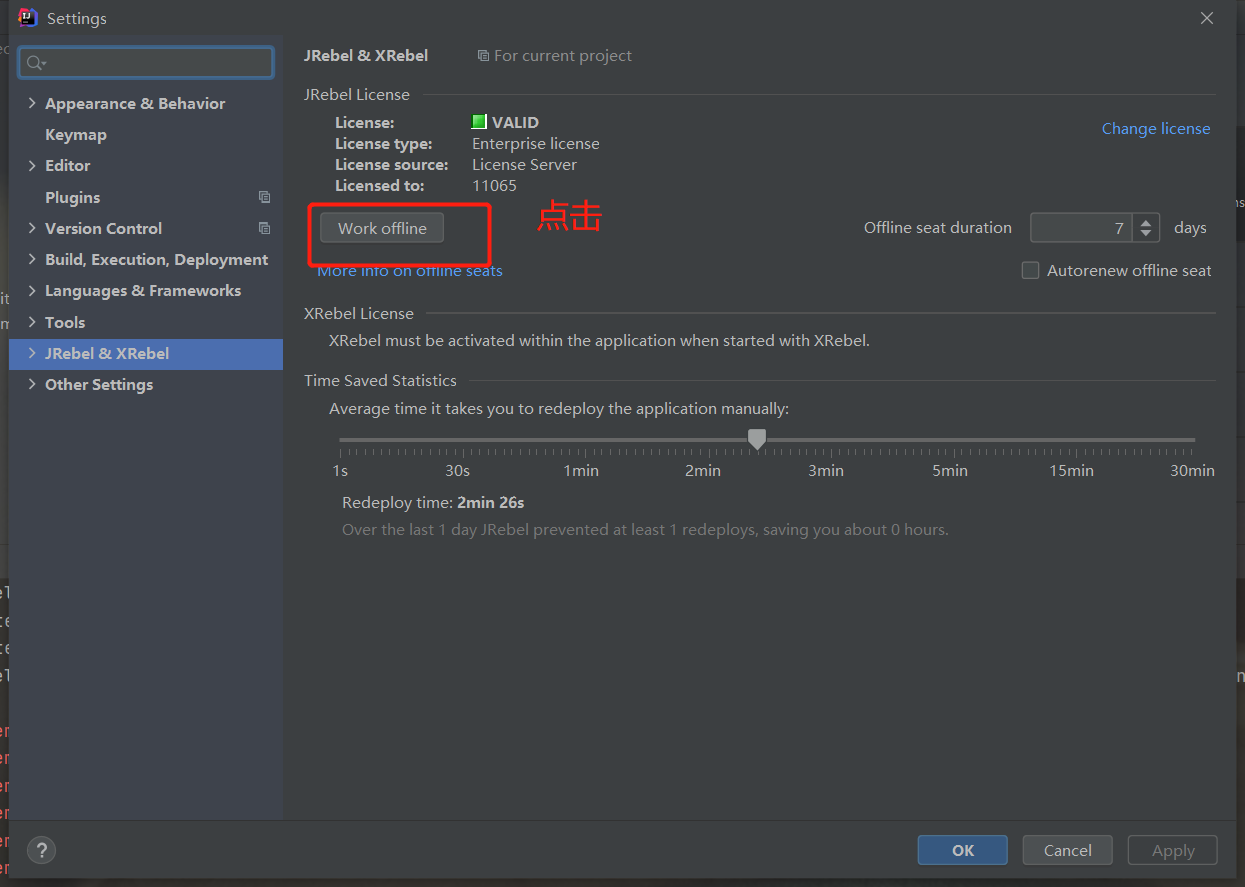The image size is (1245, 887).
Task: Expand Languages & Frameworks section
Action: [32, 290]
